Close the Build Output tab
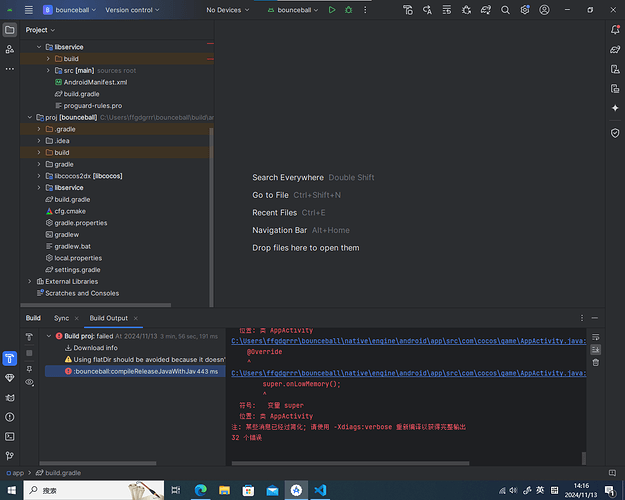 click(136, 318)
